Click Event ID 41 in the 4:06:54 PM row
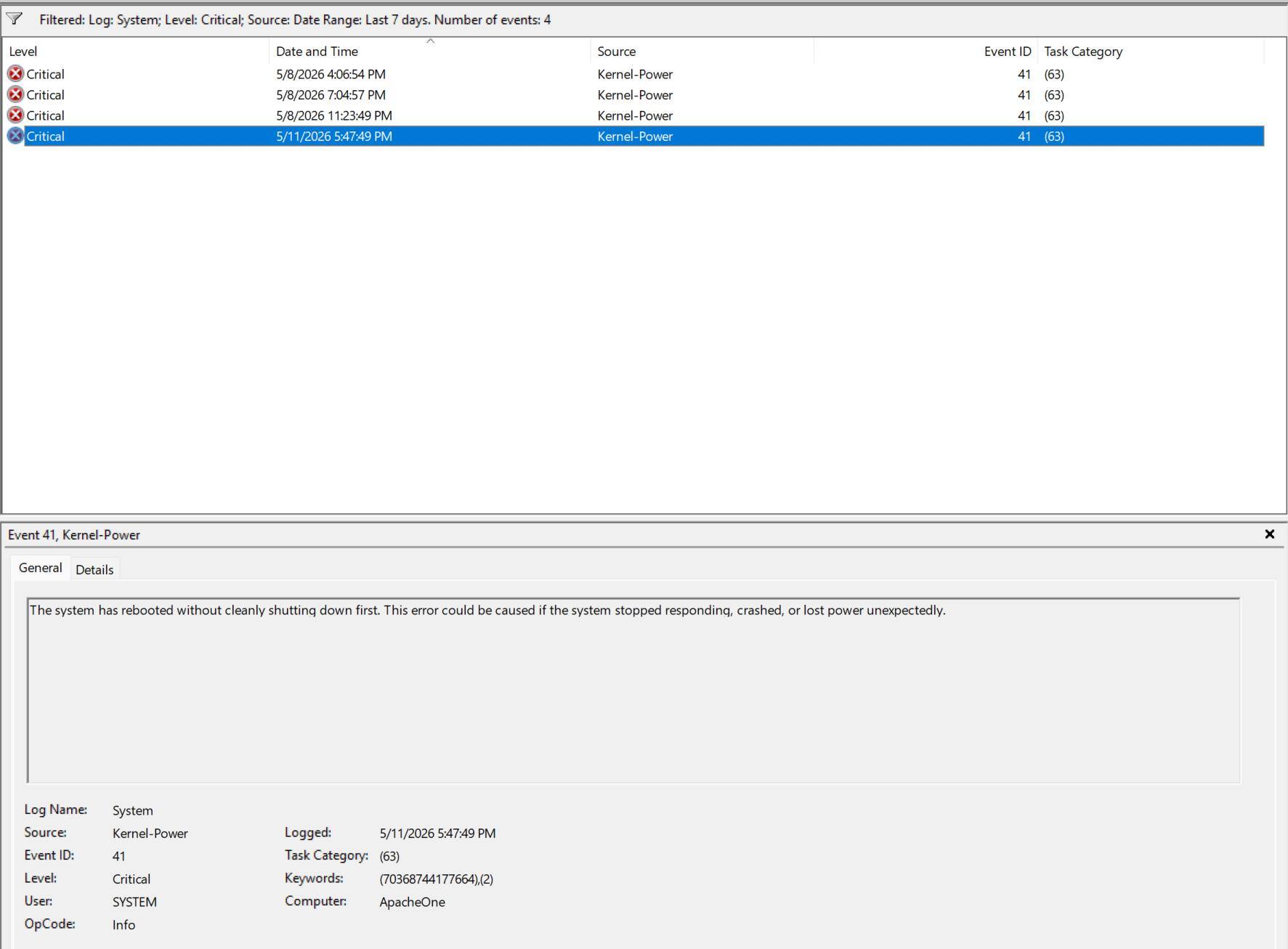The height and width of the screenshot is (949, 1288). click(x=1024, y=74)
